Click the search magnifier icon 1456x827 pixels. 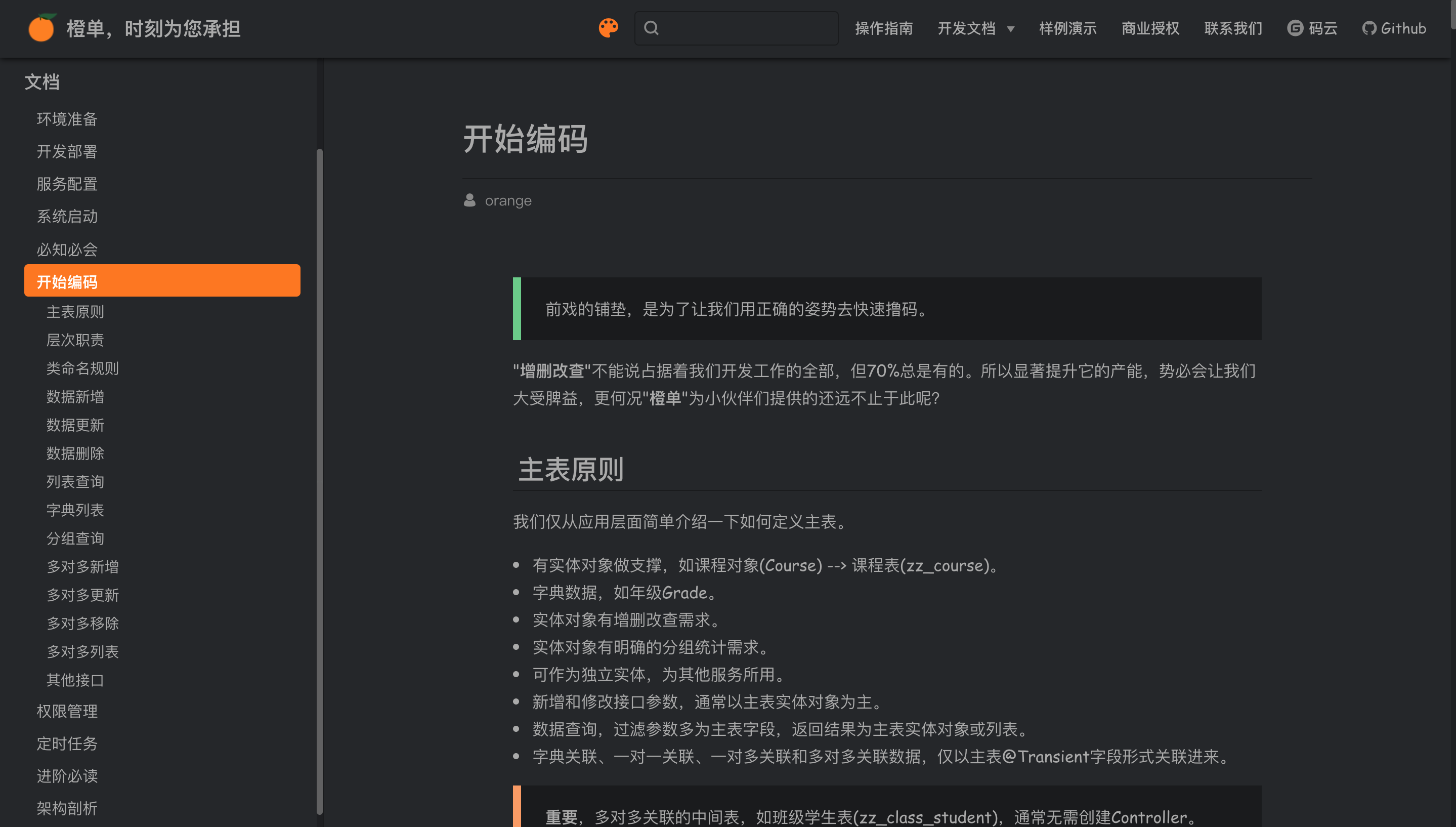click(651, 28)
